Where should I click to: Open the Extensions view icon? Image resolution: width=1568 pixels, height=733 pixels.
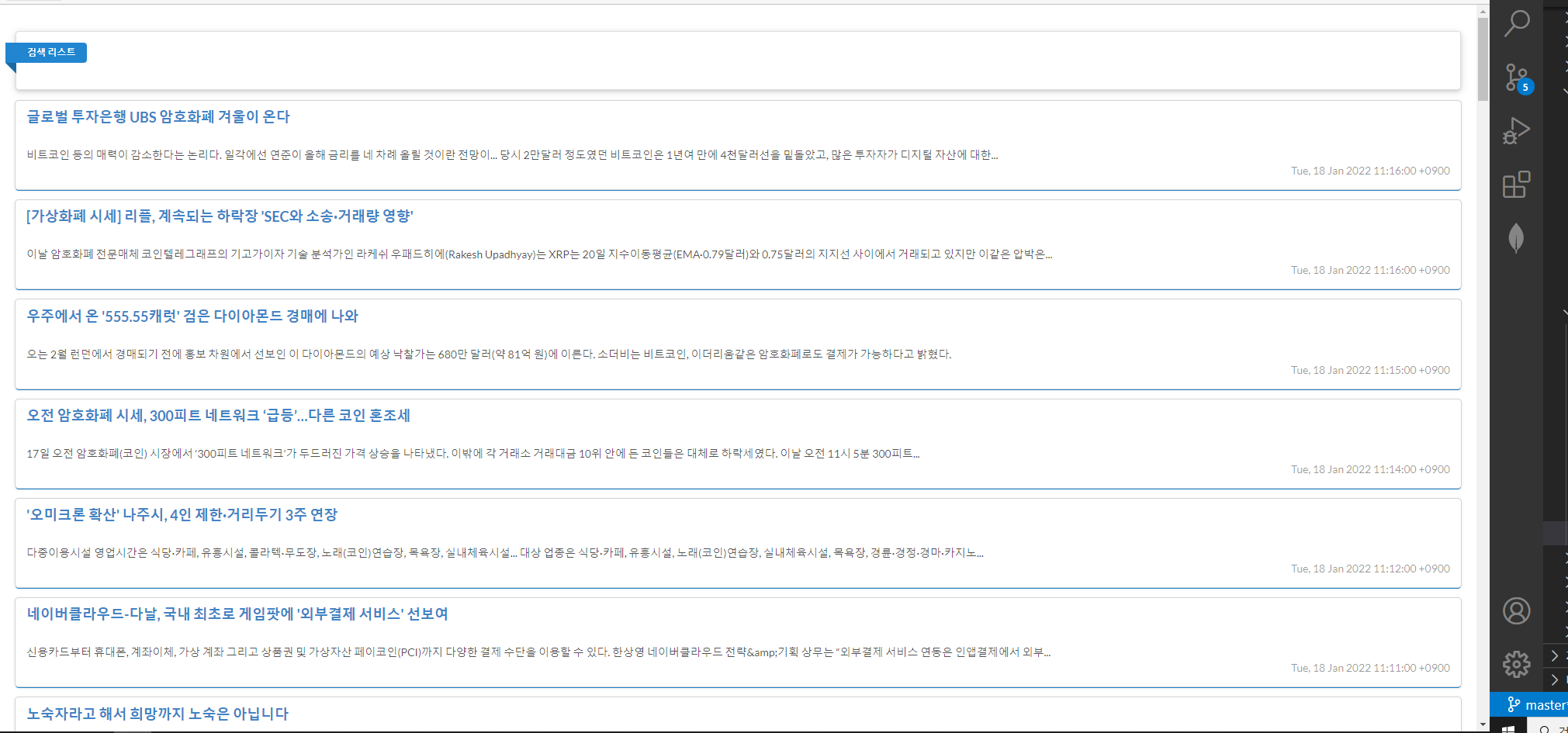point(1516,185)
